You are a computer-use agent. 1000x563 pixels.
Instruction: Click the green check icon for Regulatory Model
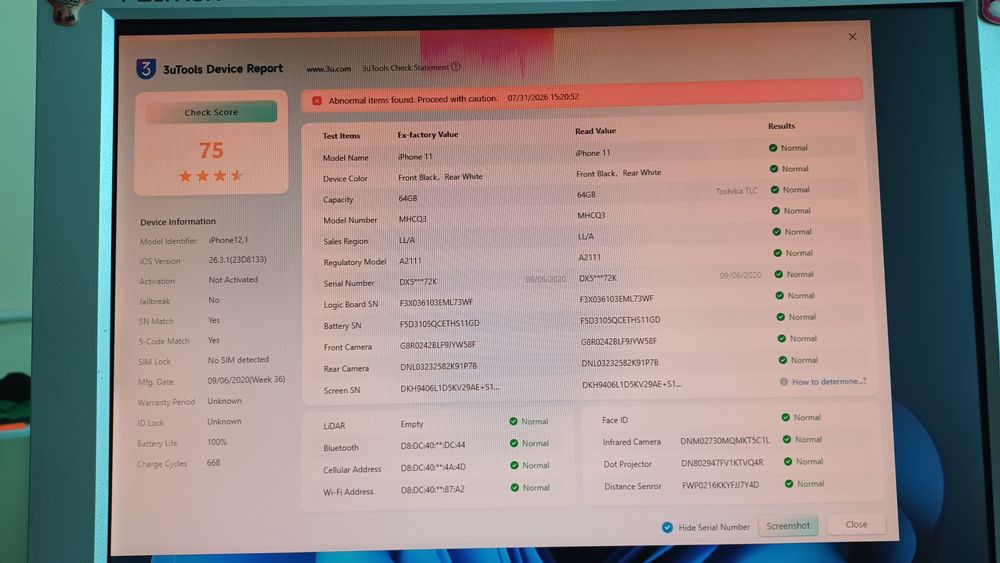(x=777, y=253)
